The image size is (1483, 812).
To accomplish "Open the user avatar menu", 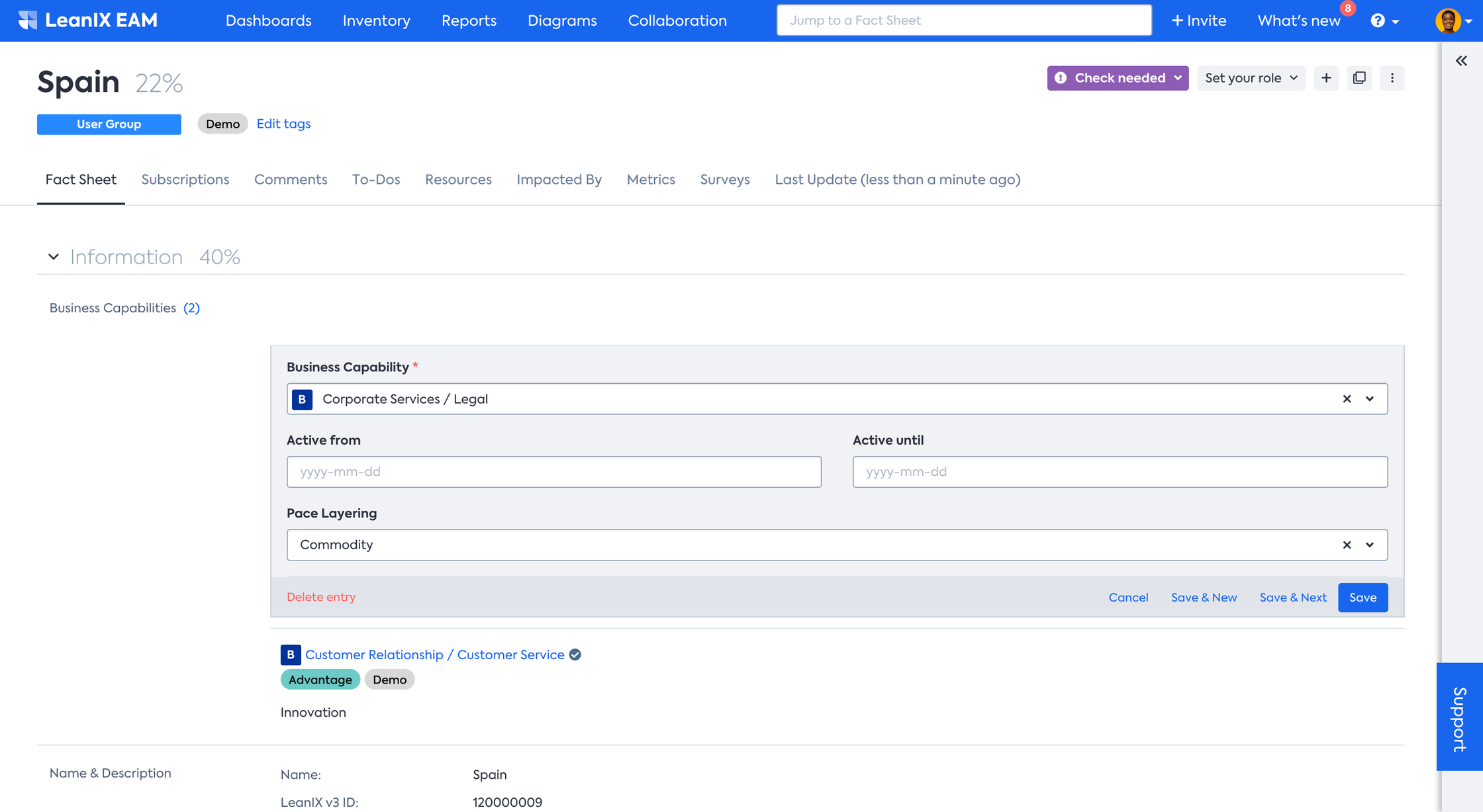I will [1453, 21].
